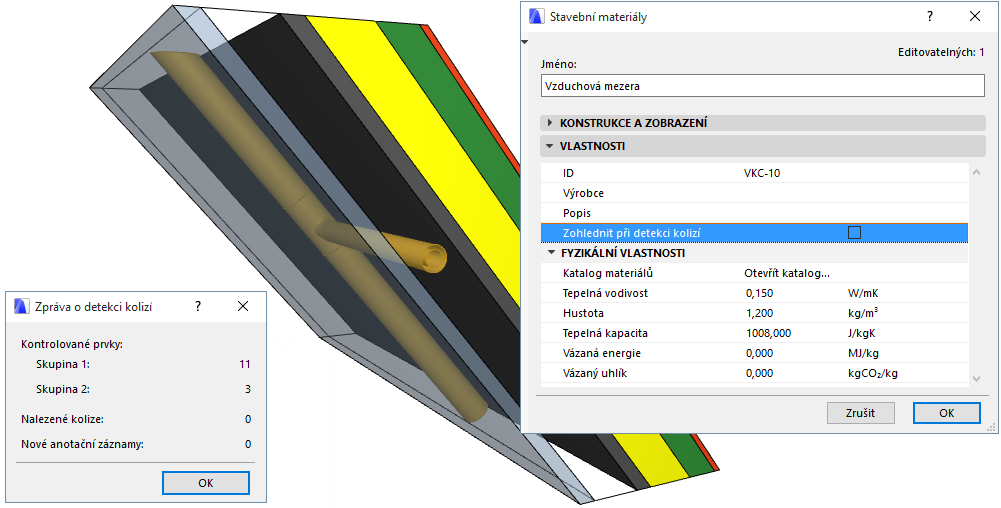The image size is (1001, 508).
Task: Close the Stavební materiály dialog
Action: click(975, 17)
